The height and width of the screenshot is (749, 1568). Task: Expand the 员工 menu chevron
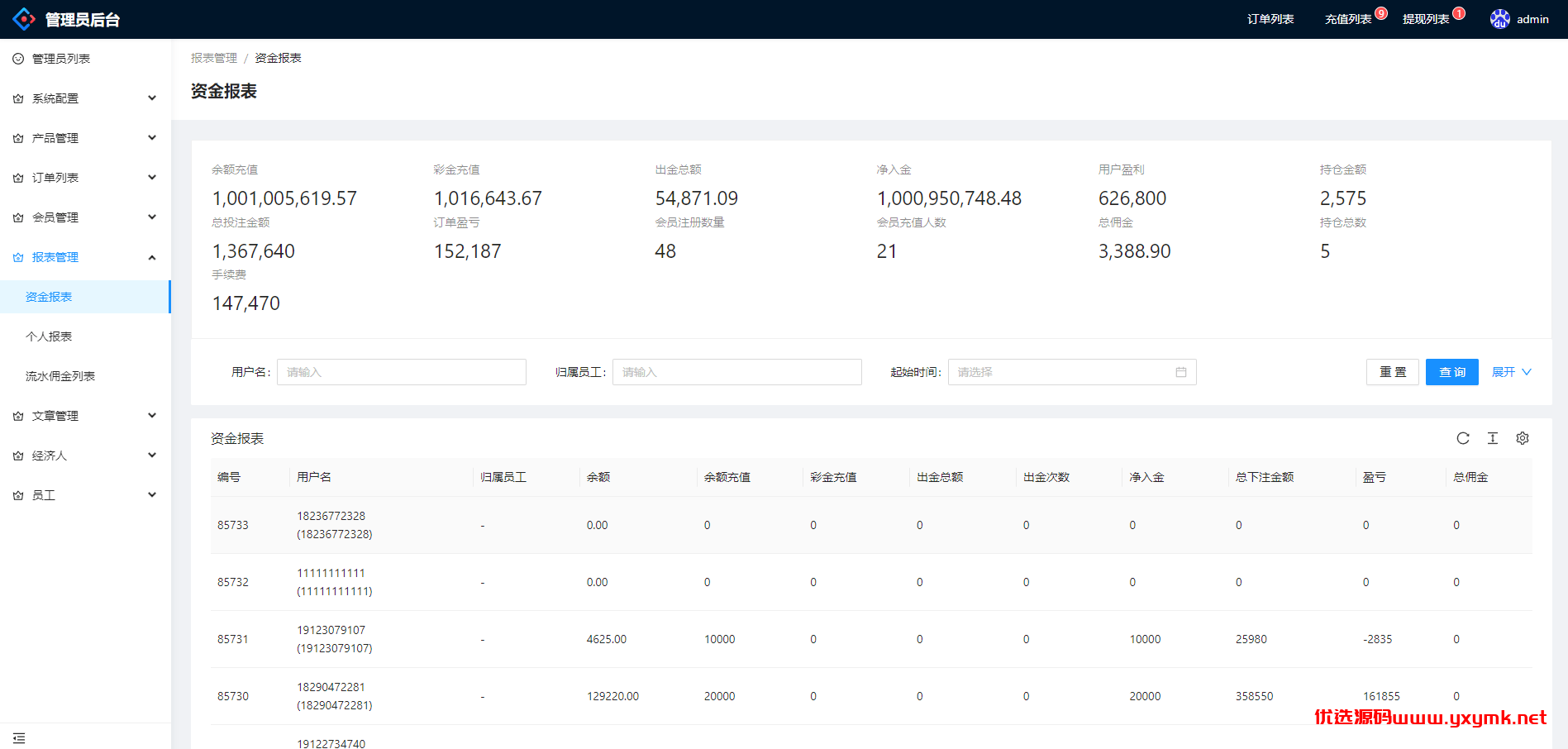click(x=152, y=495)
